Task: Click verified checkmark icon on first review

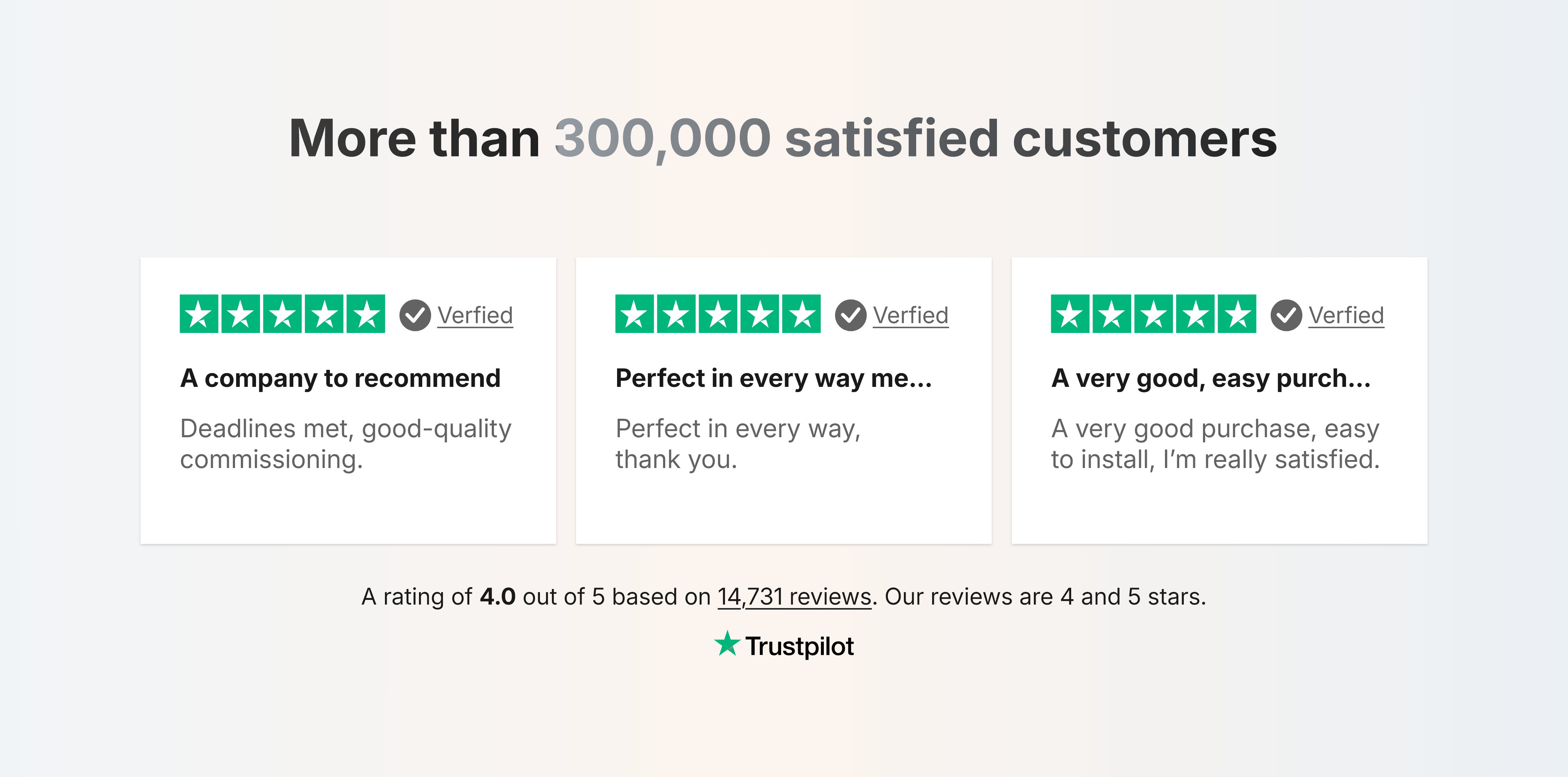Action: point(415,316)
